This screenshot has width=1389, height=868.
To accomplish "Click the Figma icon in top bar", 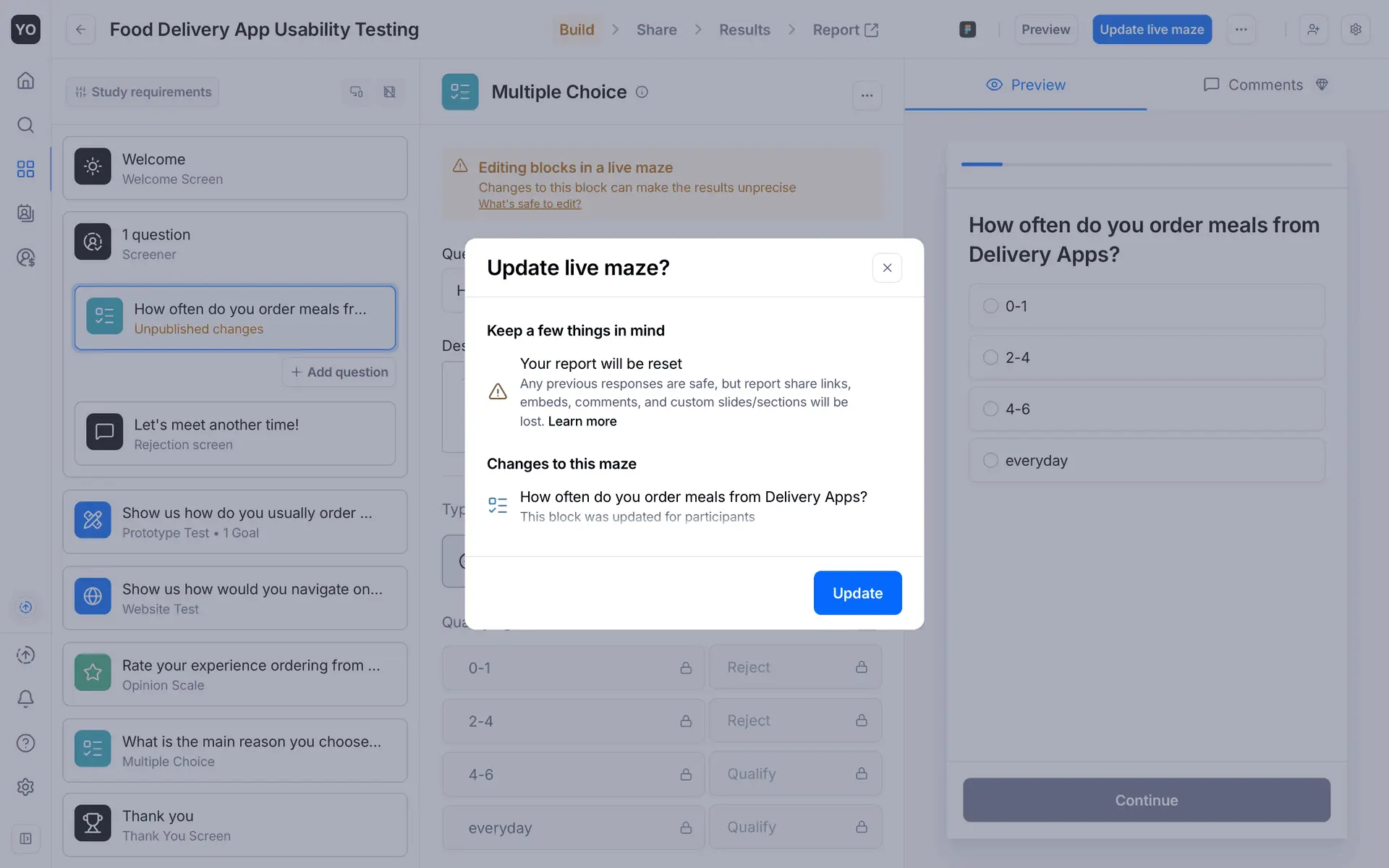I will point(967,30).
